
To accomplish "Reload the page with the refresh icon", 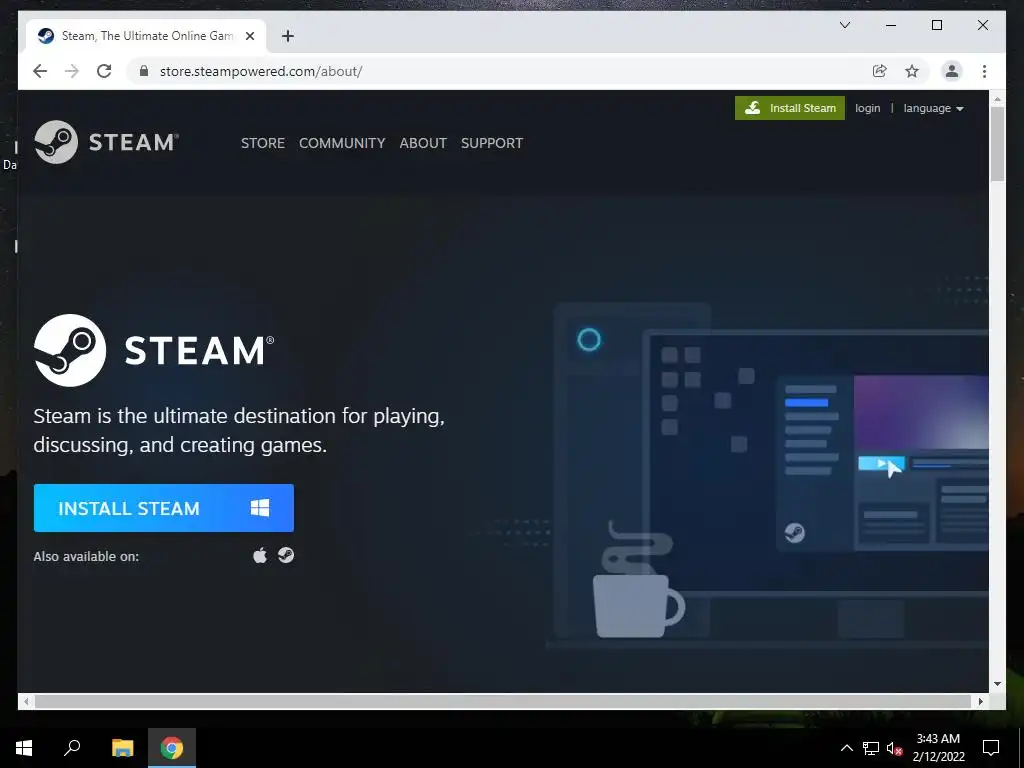I will click(x=104, y=71).
